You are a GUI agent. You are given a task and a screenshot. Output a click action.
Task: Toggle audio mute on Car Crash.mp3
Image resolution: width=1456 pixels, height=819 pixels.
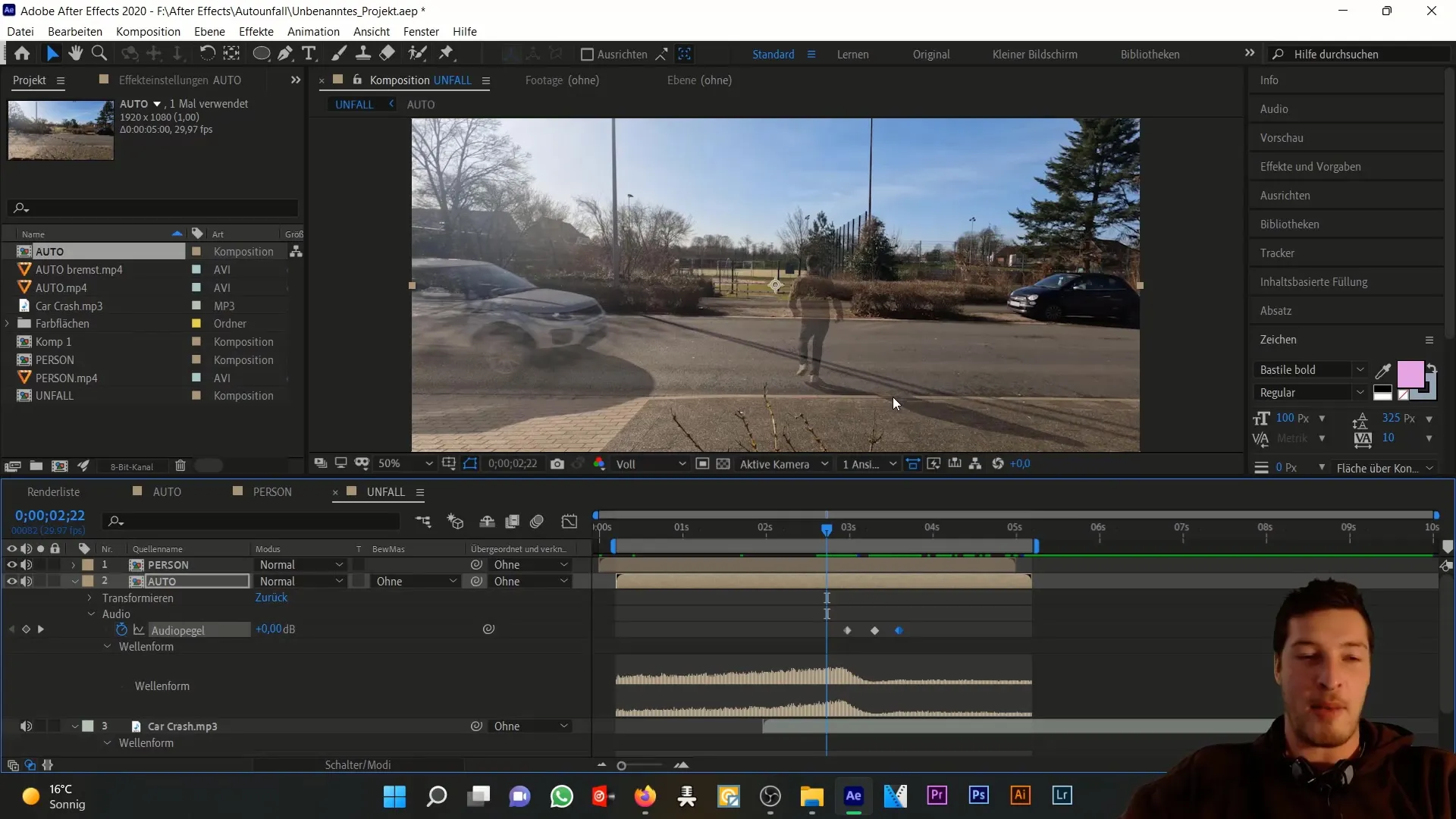[26, 725]
